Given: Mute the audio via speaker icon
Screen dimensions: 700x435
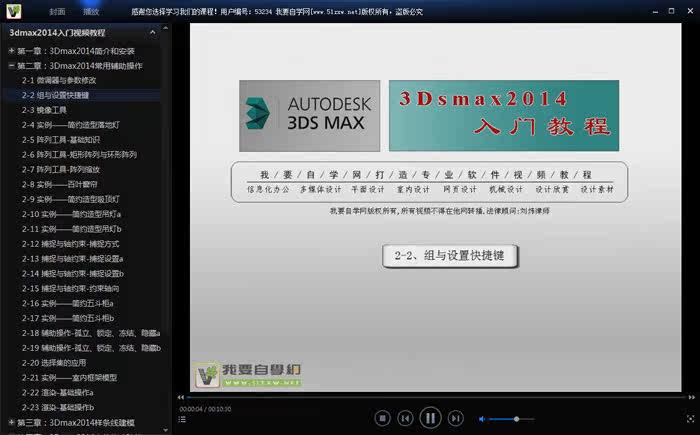Looking at the screenshot, I should (x=482, y=419).
